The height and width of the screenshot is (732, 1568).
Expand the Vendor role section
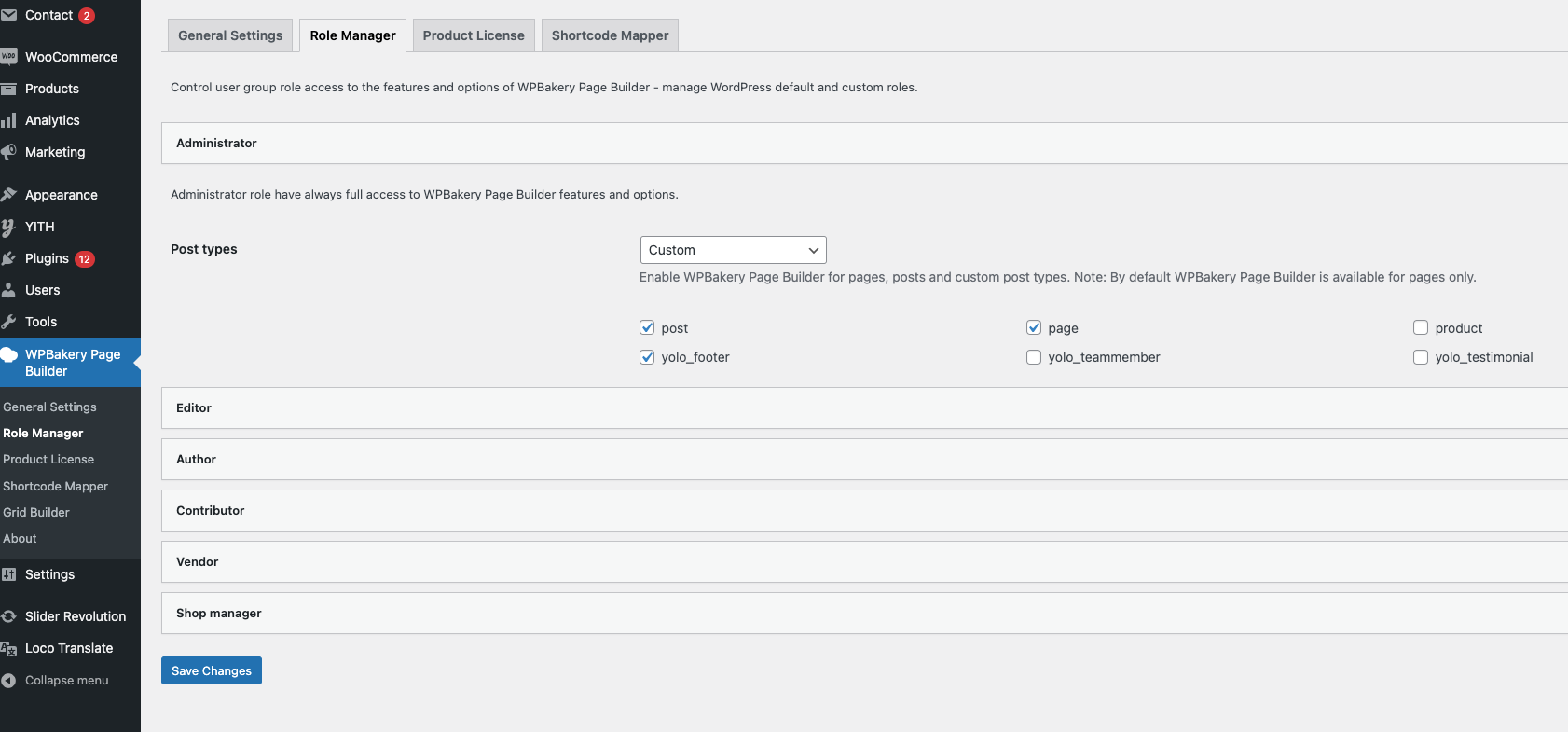[x=864, y=561]
